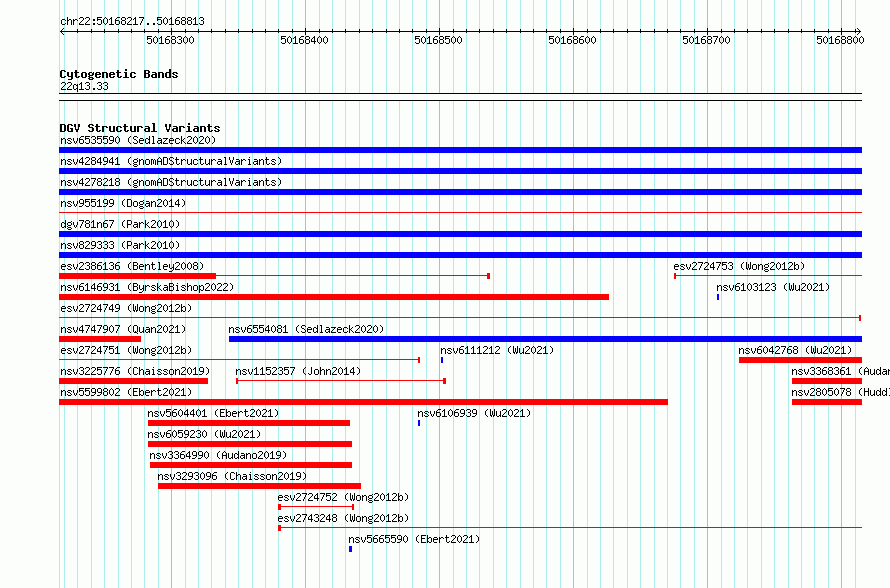This screenshot has height=588, width=890.
Task: Click the 50168500 ruler position
Action: tap(438, 40)
